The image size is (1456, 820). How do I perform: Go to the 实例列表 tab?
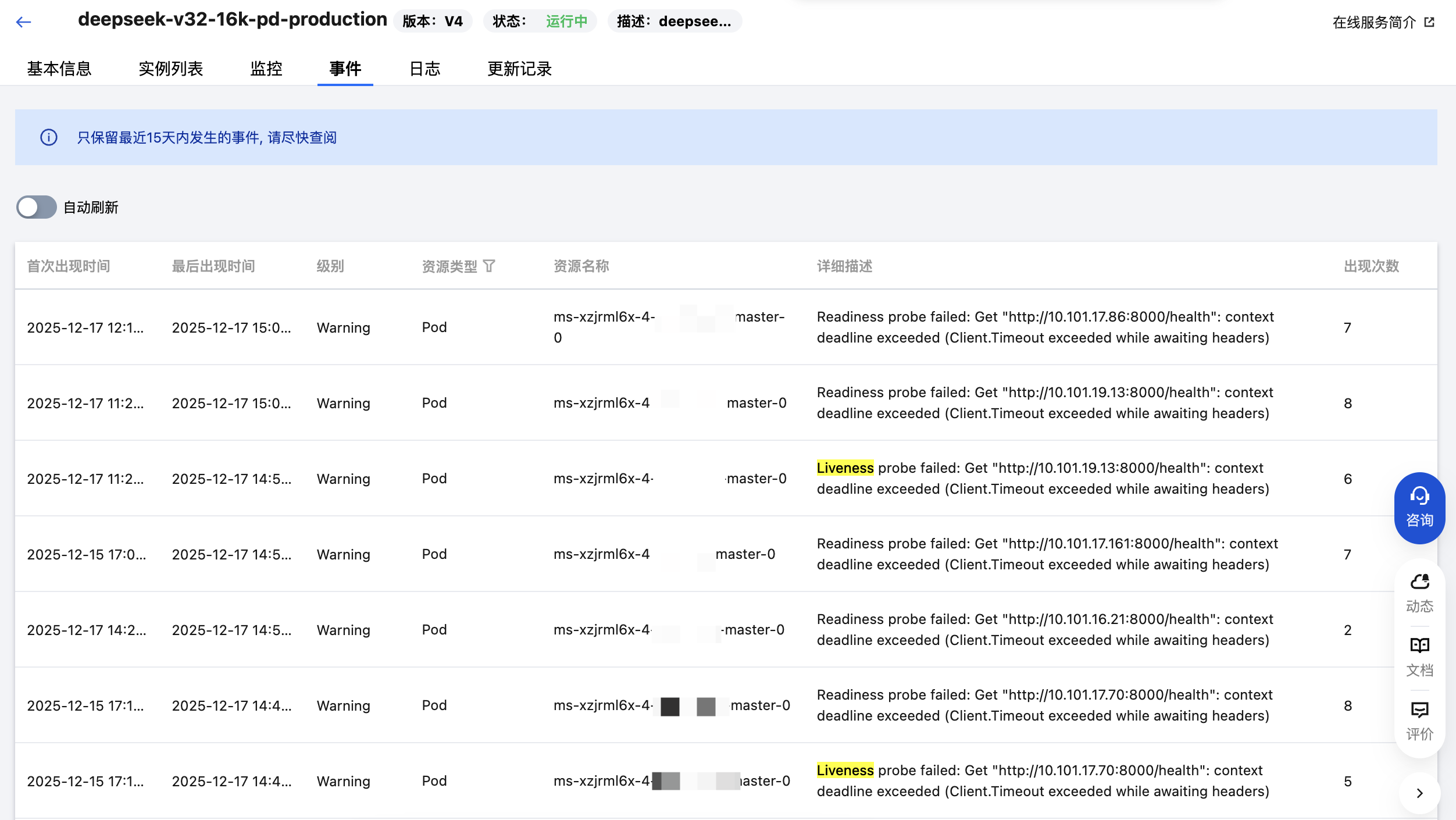[x=170, y=69]
